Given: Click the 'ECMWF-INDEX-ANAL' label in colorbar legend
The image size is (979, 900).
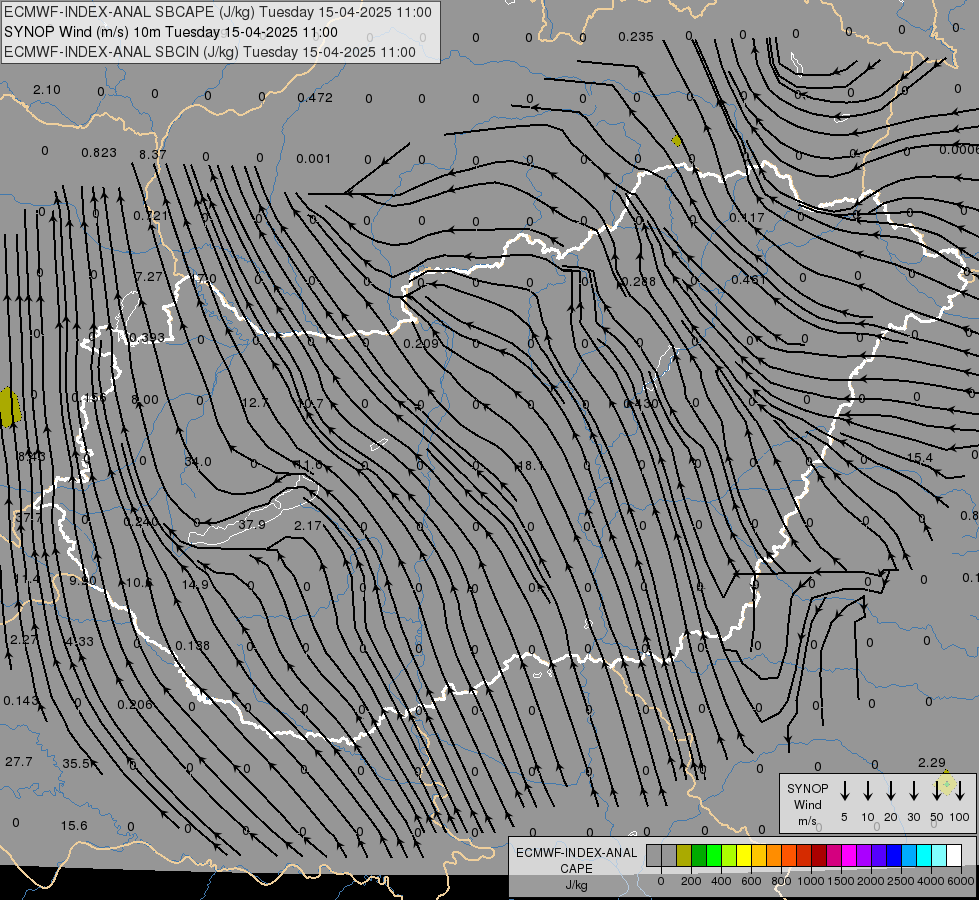Looking at the screenshot, I should (x=576, y=853).
